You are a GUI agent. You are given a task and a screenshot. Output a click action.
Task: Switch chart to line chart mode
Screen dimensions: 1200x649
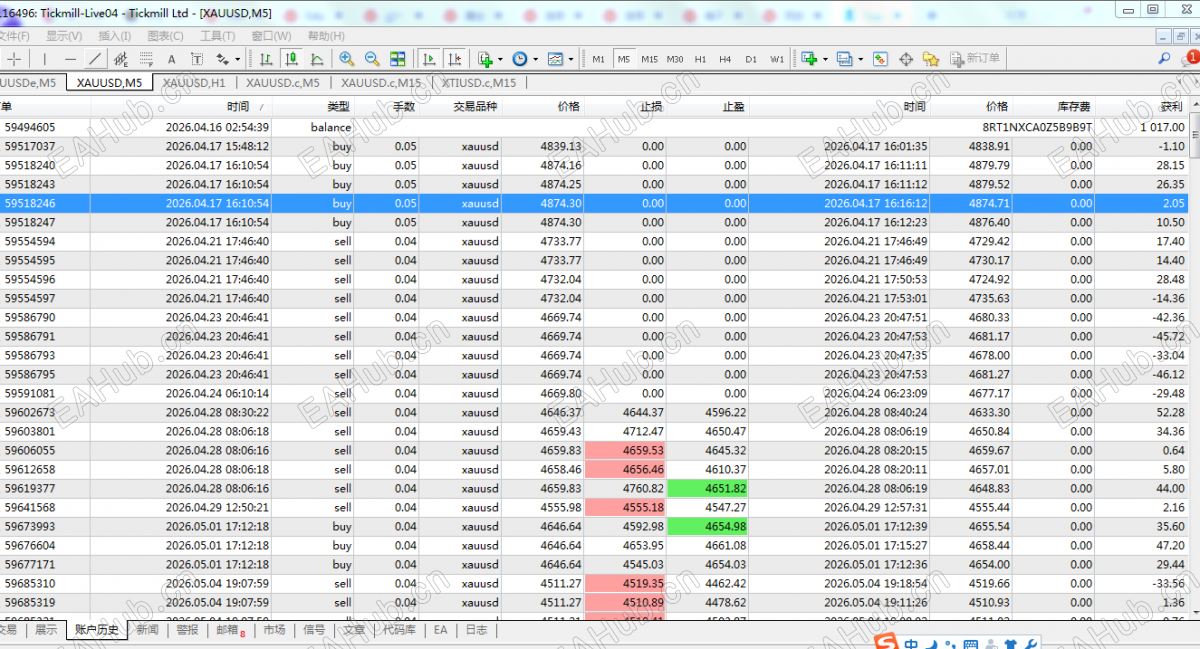pyautogui.click(x=317, y=59)
